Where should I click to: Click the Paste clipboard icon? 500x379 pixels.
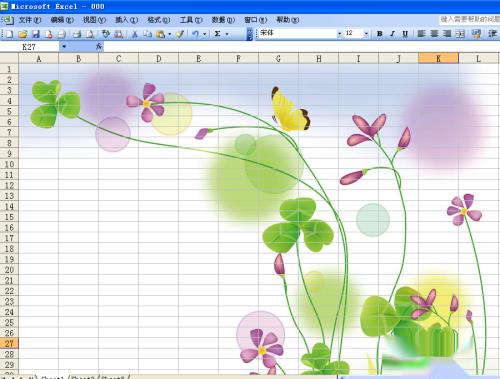point(160,34)
